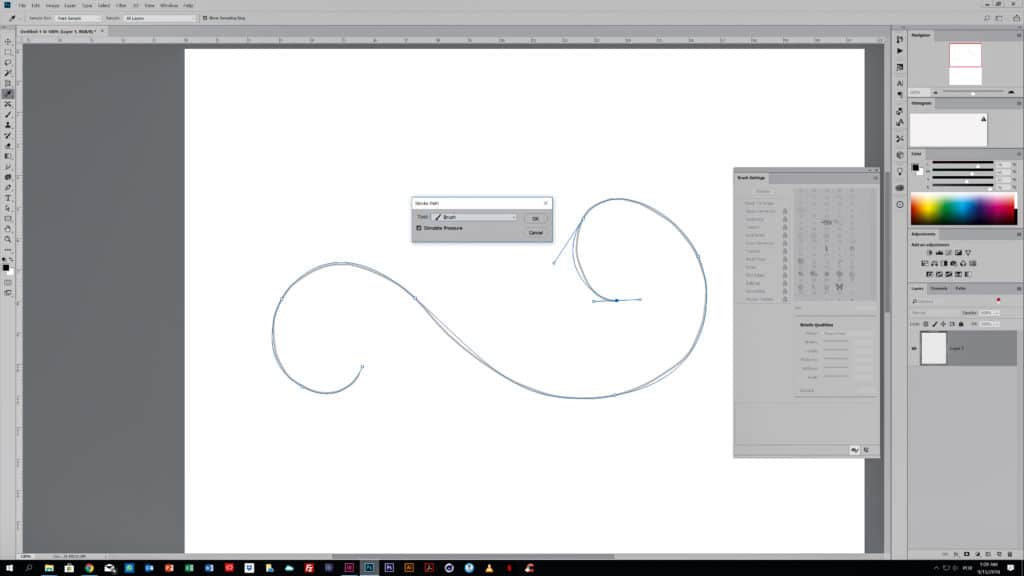The height and width of the screenshot is (576, 1024).
Task: Open the Tool dropdown in Stroke Path
Action: pos(475,217)
